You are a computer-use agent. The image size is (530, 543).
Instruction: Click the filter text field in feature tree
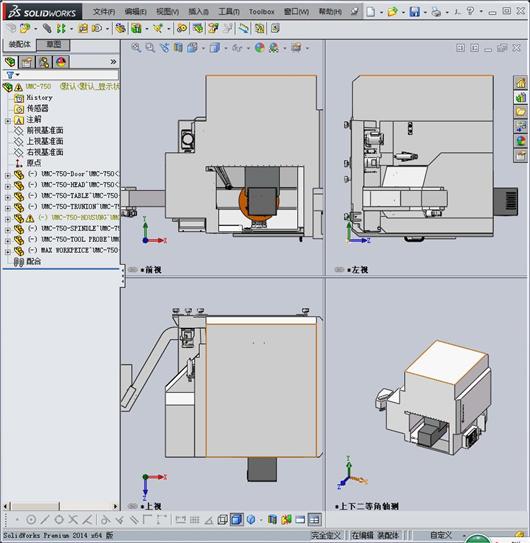[69, 75]
